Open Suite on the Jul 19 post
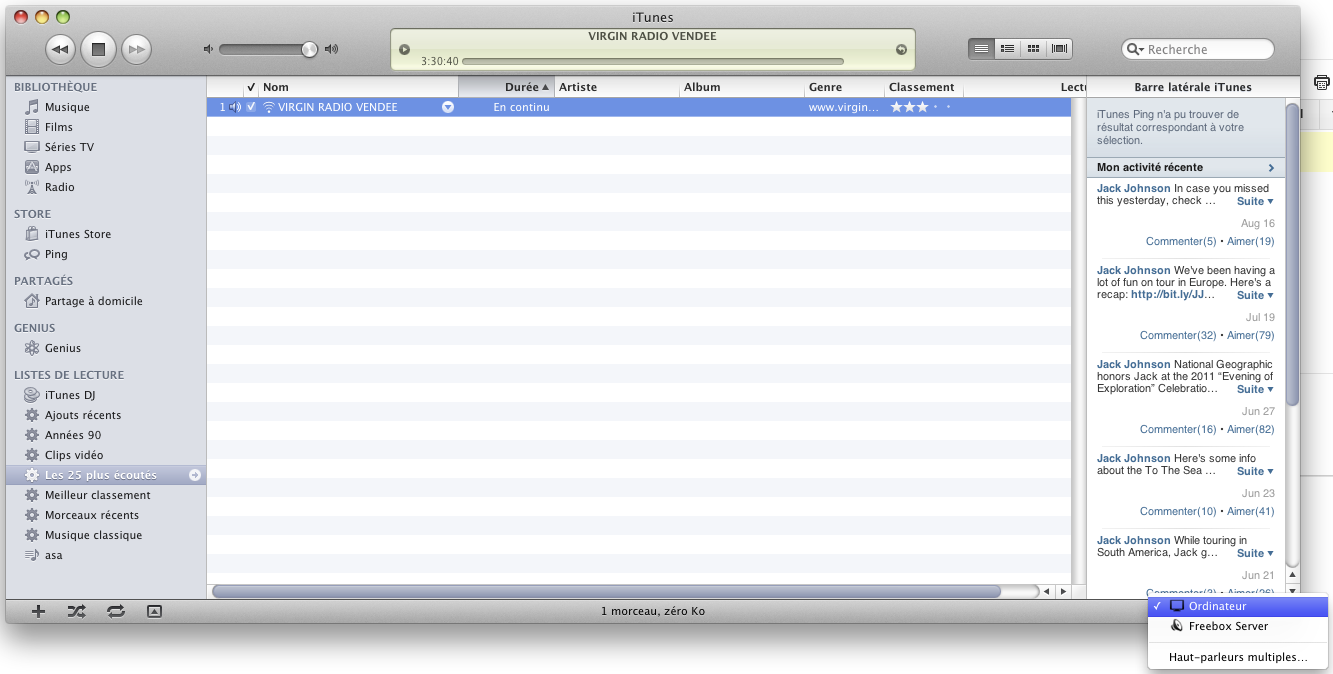The width and height of the screenshot is (1333, 674). tap(1255, 295)
